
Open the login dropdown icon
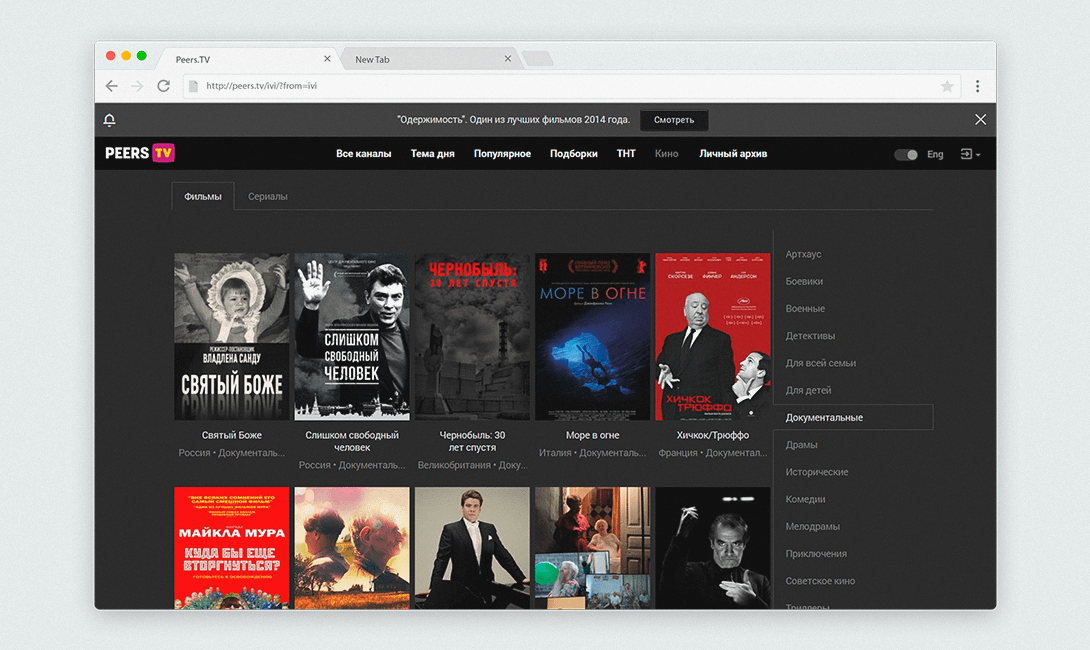pos(970,154)
